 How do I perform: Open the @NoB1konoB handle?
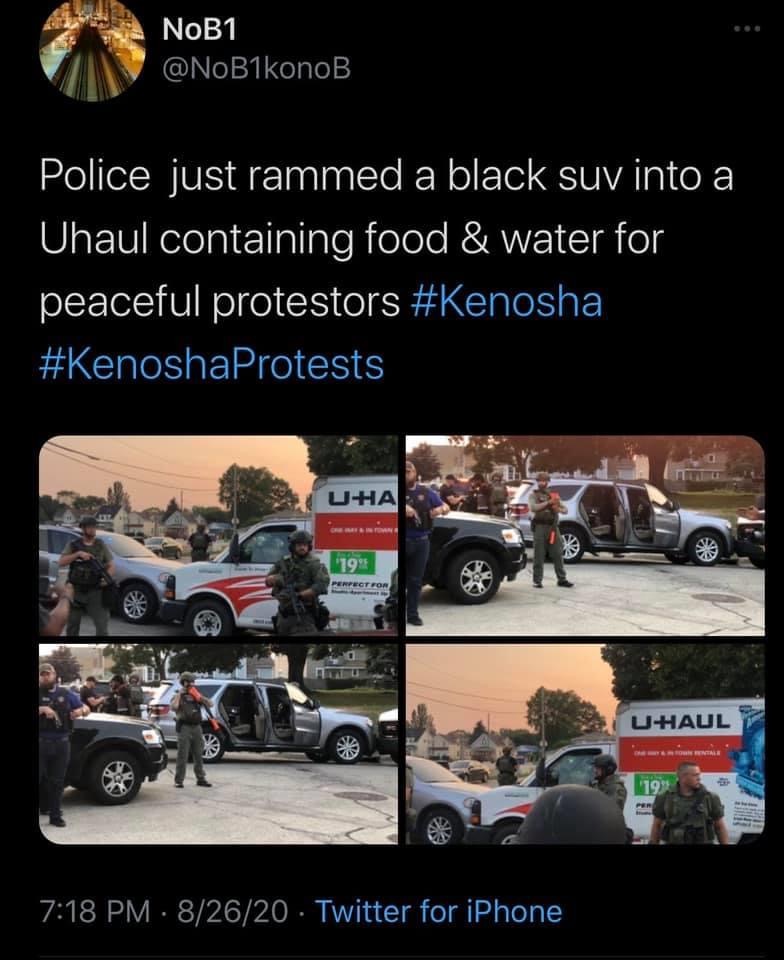[256, 69]
